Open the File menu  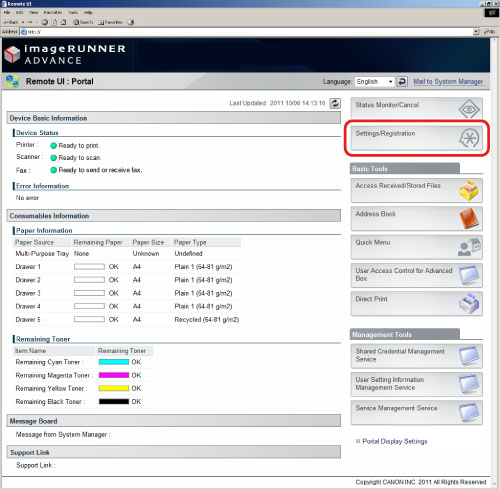(7, 12)
